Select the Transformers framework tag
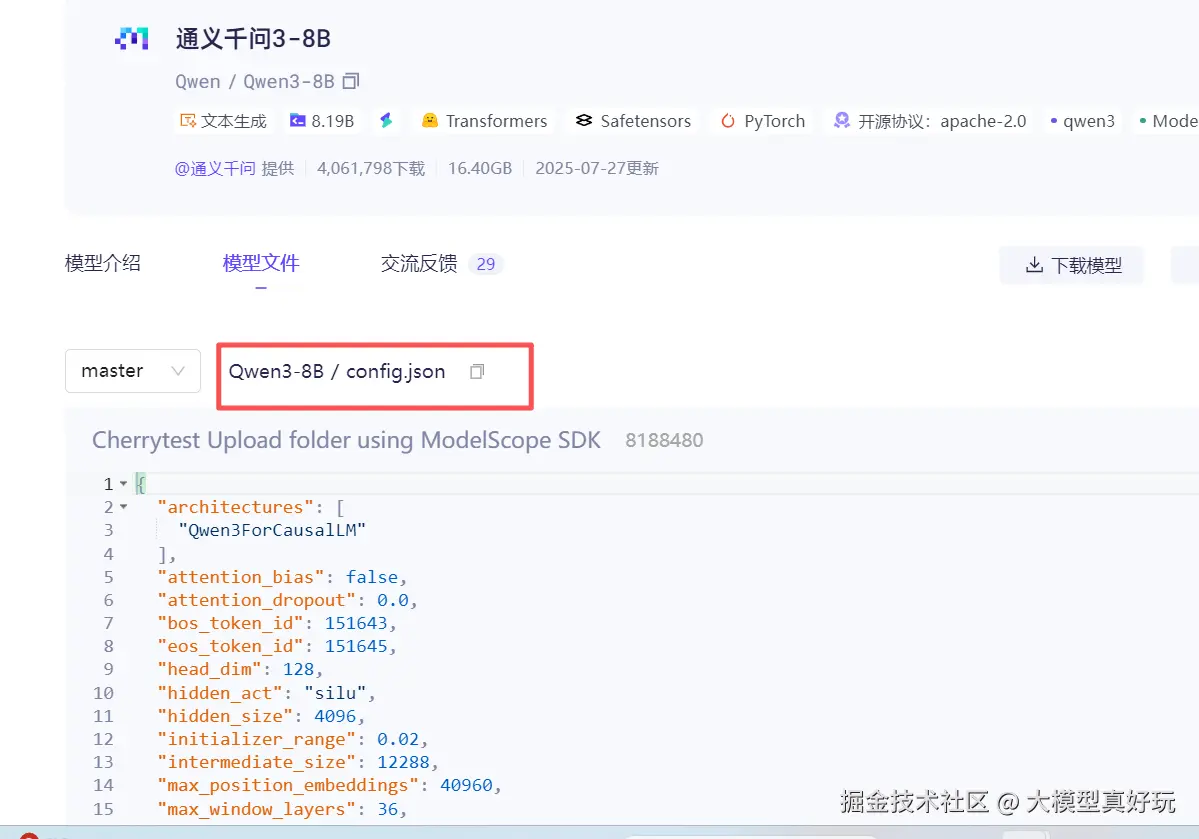The image size is (1199, 839). [x=485, y=121]
